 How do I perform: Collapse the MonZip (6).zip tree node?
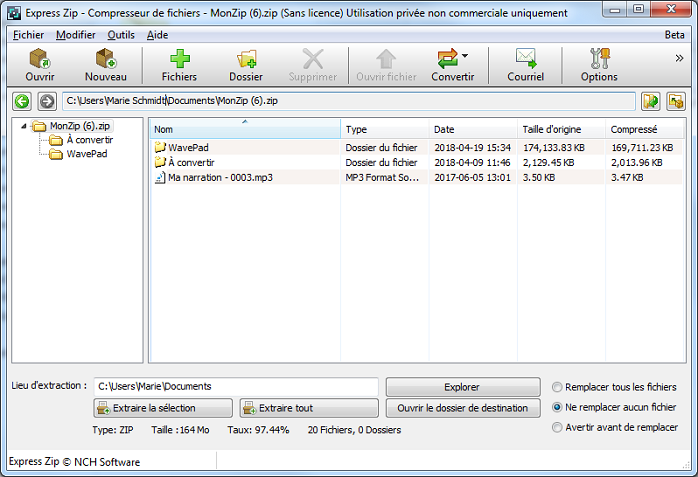24,126
